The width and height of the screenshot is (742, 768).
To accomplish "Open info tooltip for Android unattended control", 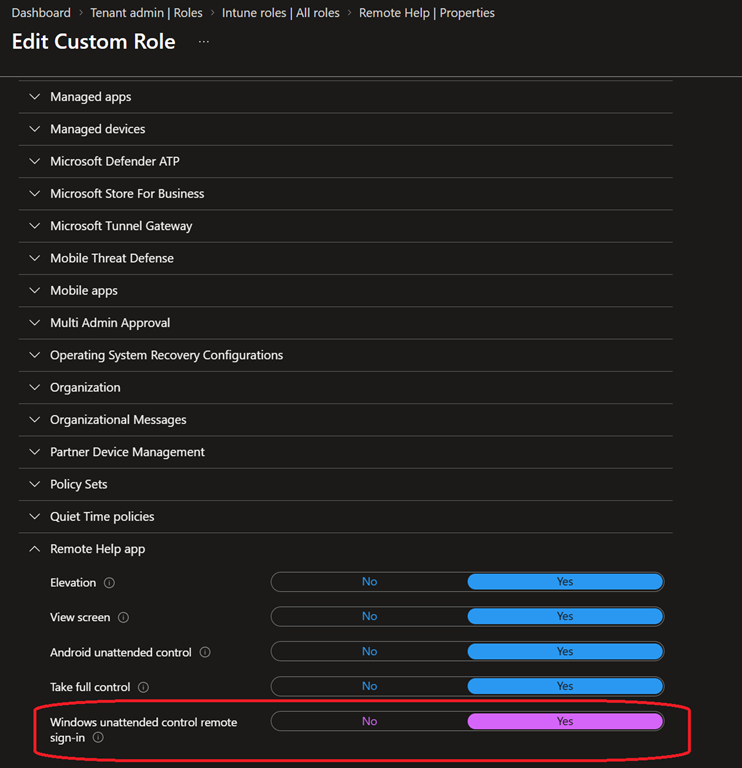I will tap(205, 652).
